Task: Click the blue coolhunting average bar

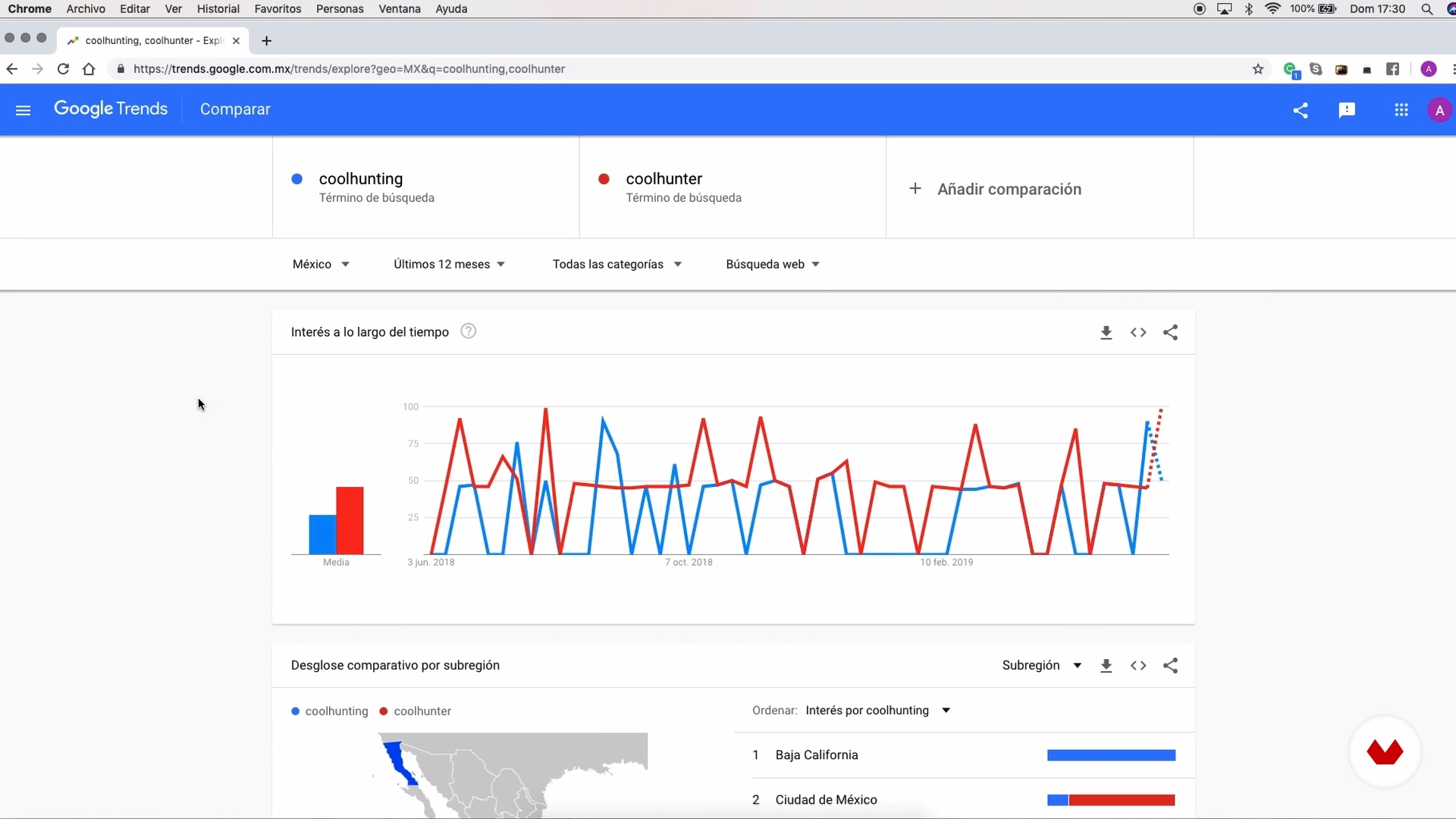Action: (x=322, y=535)
